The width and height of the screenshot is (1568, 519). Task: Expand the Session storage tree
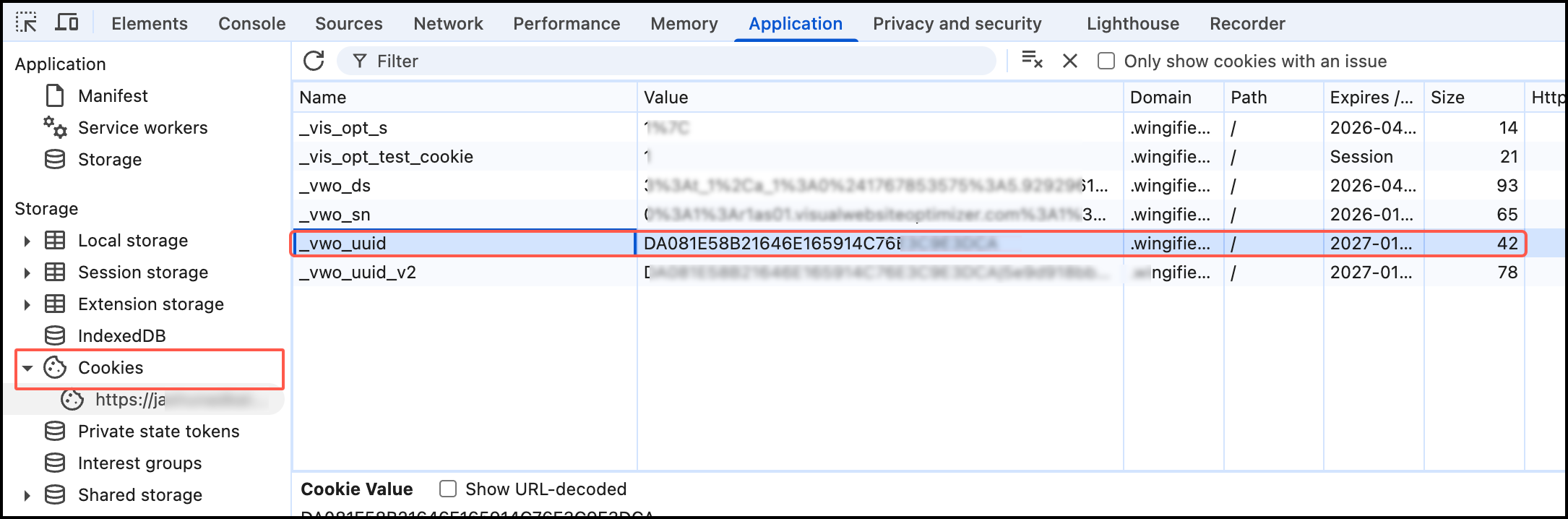(x=27, y=273)
